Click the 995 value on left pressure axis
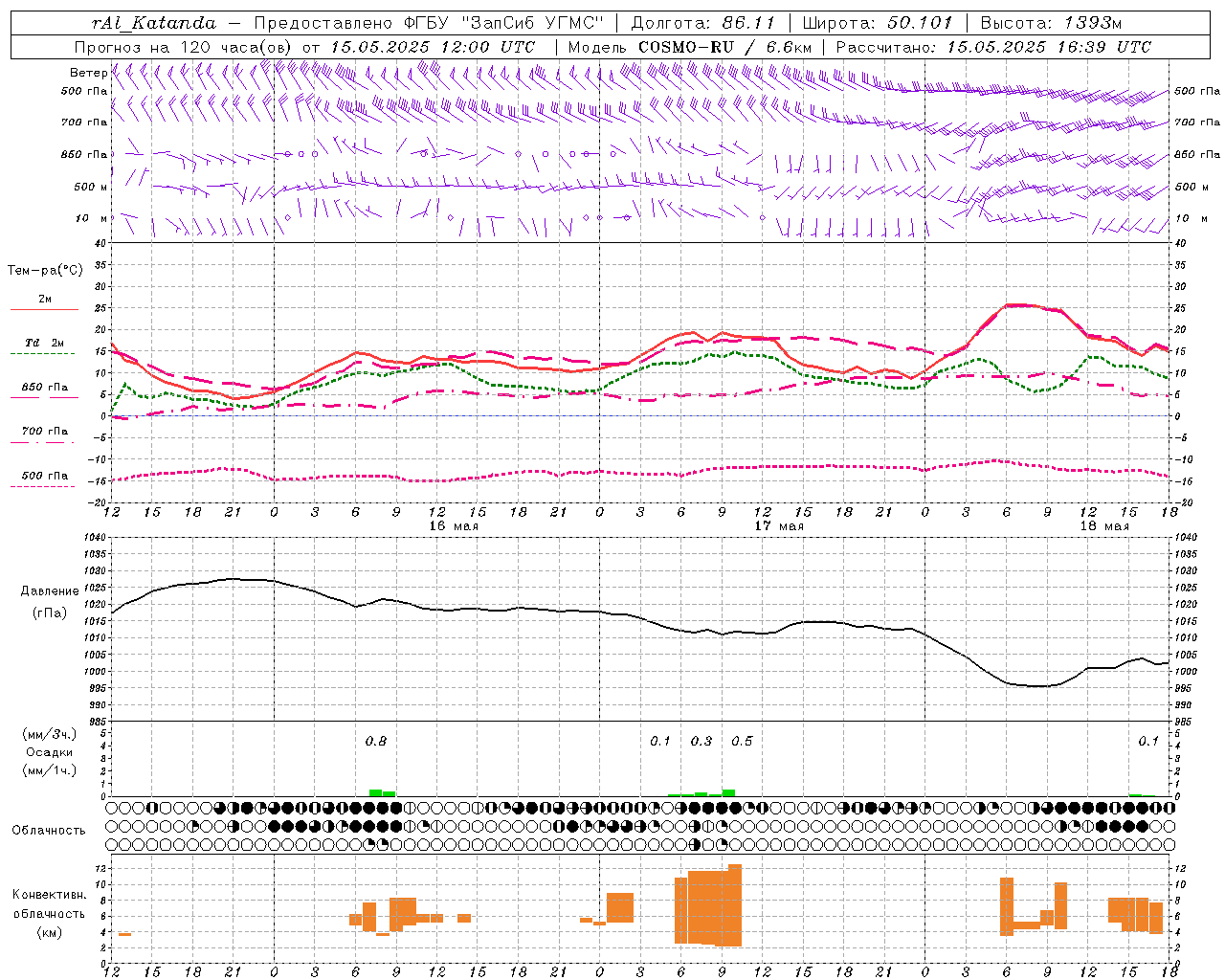The image size is (1225, 980). pyautogui.click(x=97, y=689)
